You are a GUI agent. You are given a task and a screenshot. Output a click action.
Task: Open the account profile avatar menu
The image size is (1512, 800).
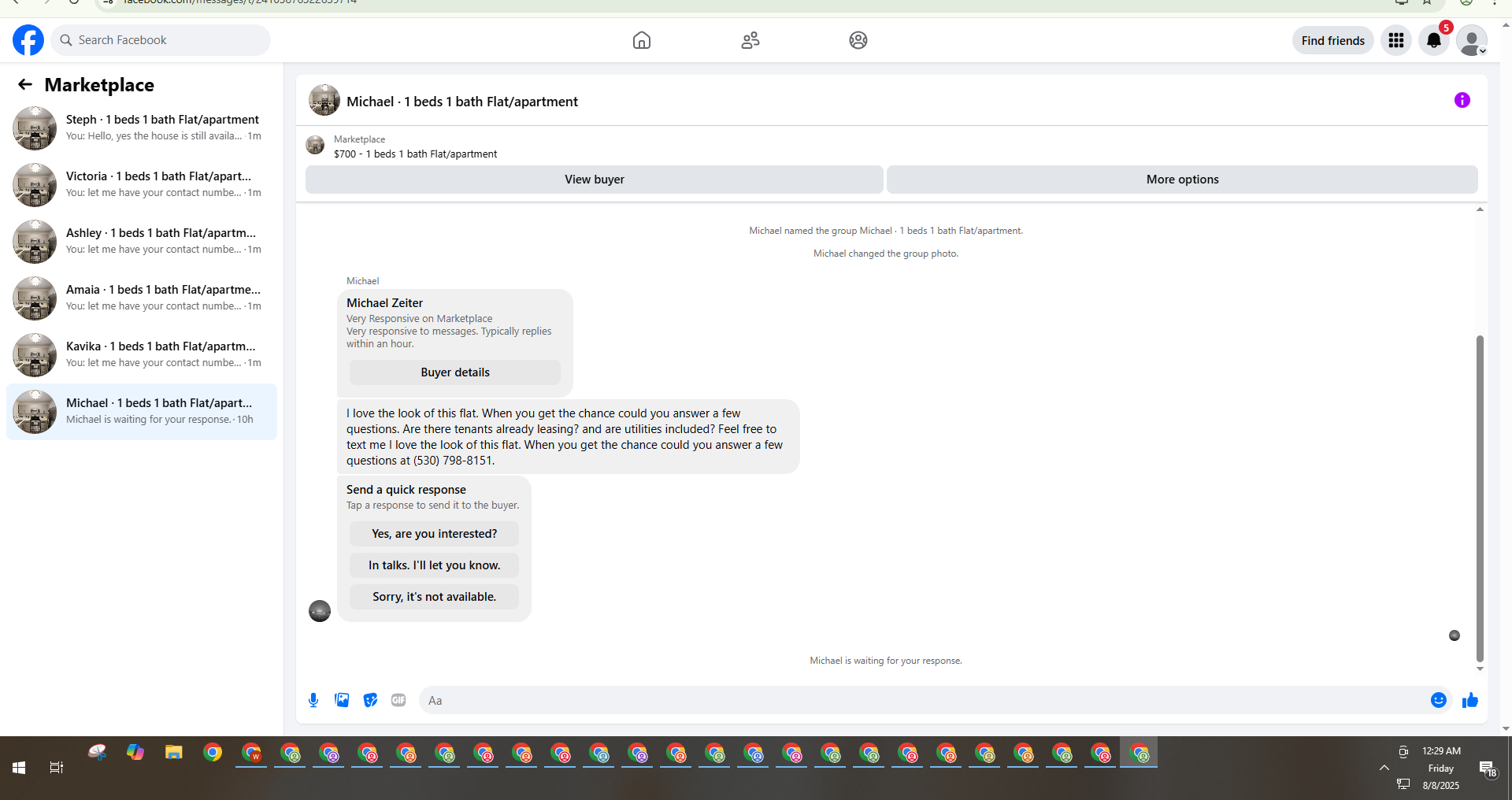tap(1472, 40)
